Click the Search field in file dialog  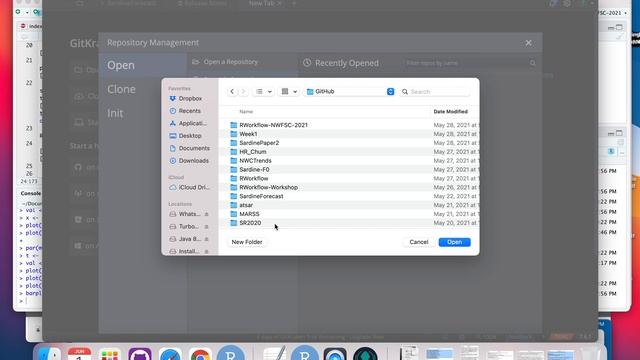click(435, 92)
